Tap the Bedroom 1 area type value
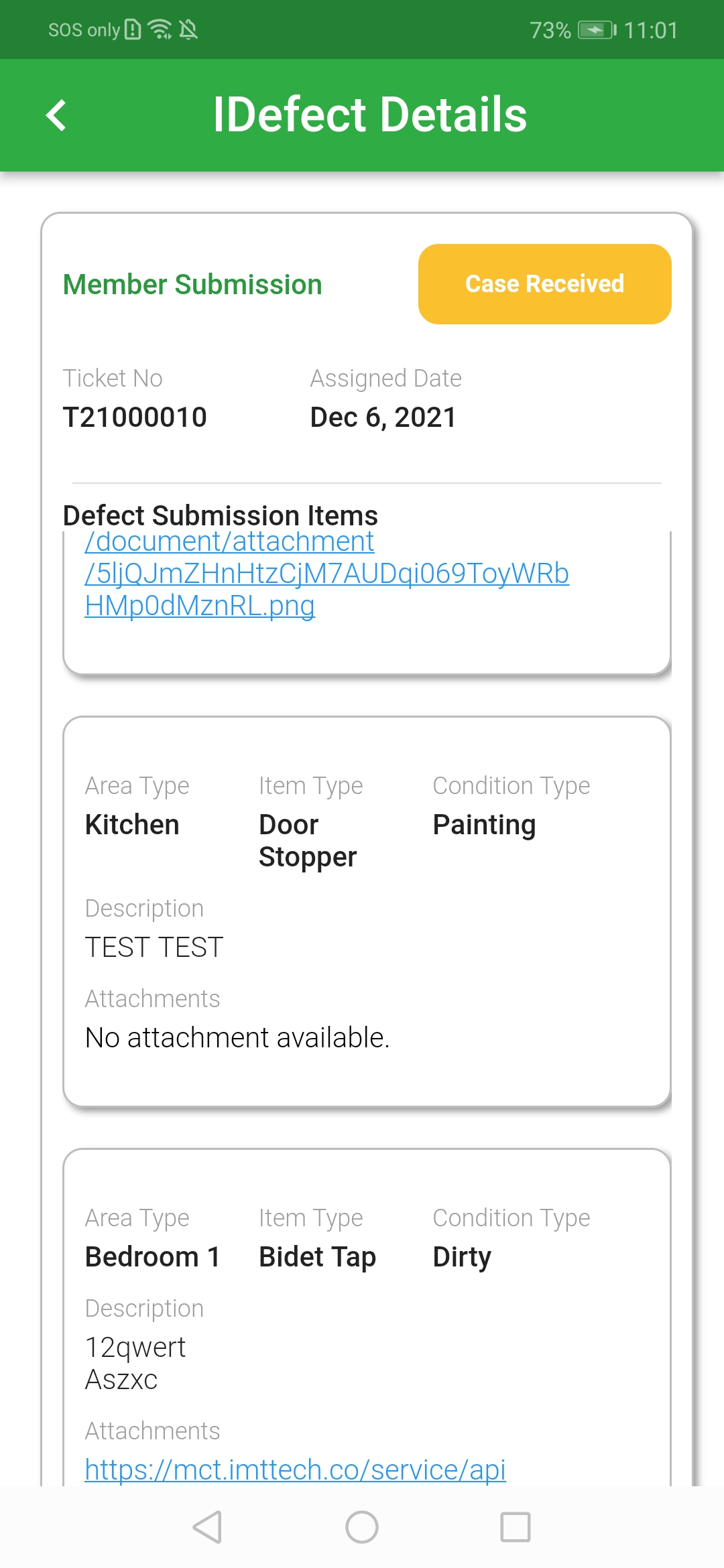The width and height of the screenshot is (724, 1568). (153, 1256)
